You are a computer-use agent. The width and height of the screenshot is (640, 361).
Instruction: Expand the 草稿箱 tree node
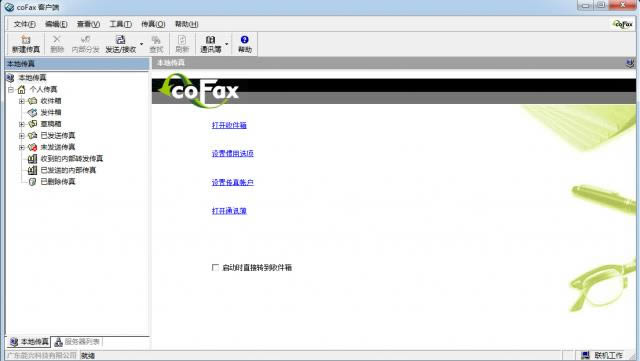pyautogui.click(x=22, y=124)
